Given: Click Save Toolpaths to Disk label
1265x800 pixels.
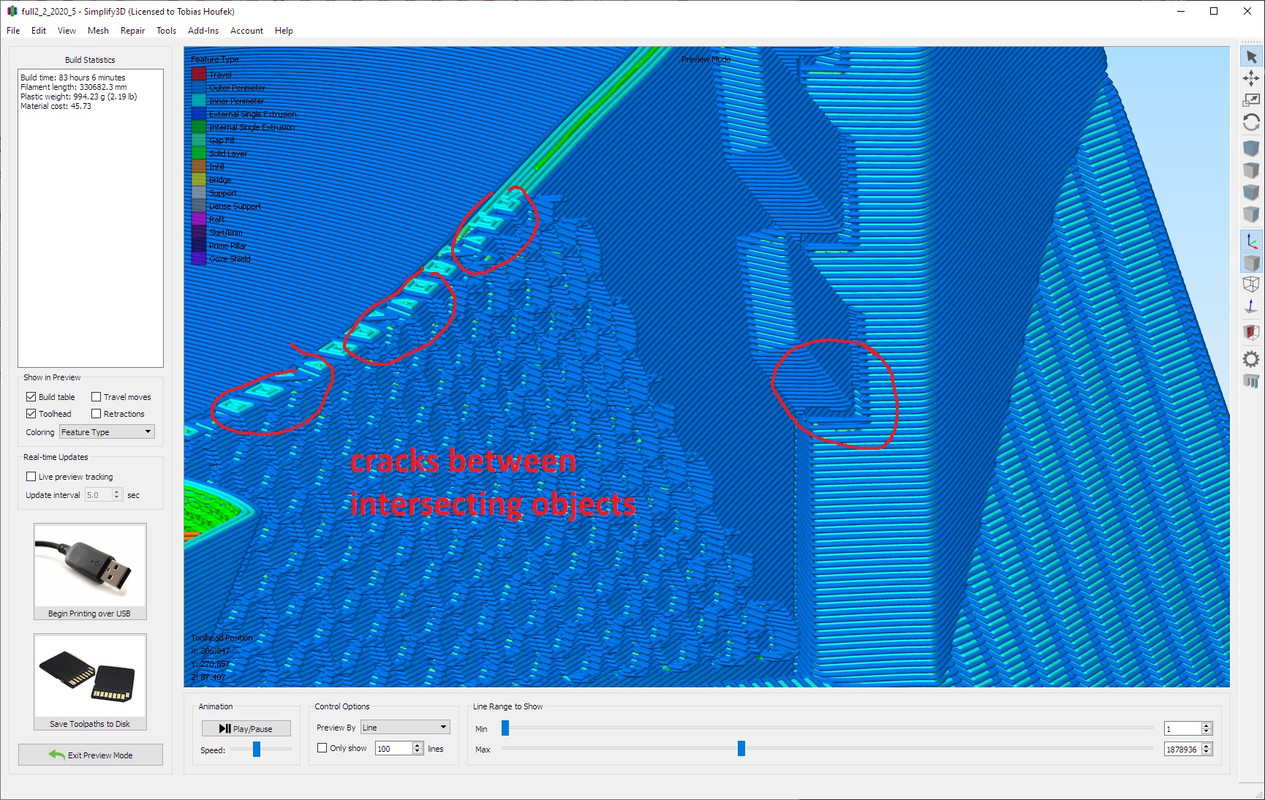Looking at the screenshot, I should (x=90, y=724).
